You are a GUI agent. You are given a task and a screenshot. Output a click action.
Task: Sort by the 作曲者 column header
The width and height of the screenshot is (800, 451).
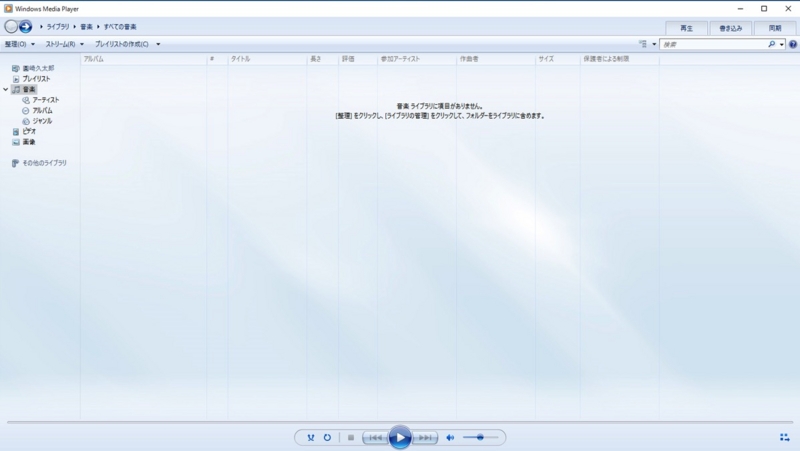pos(496,59)
